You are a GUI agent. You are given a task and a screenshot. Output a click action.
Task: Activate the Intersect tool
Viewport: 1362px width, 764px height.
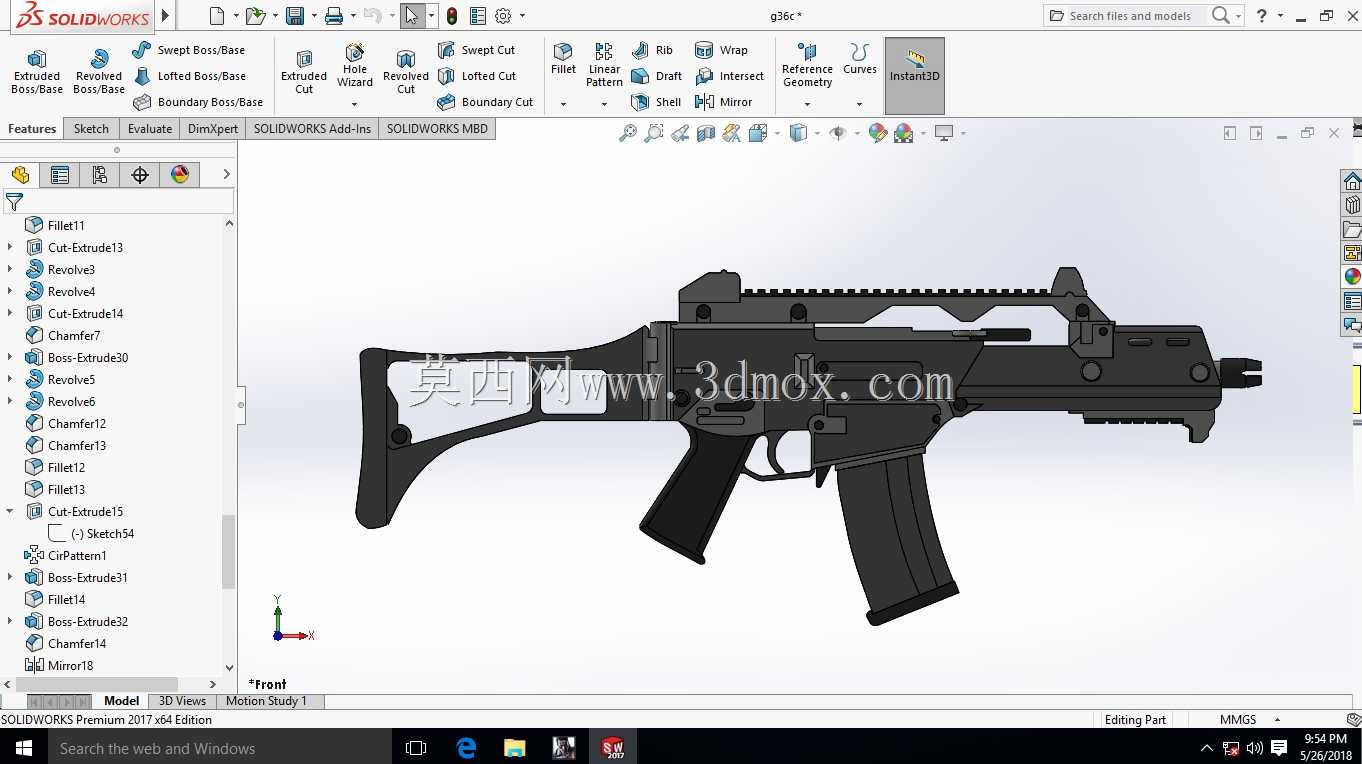pos(729,76)
